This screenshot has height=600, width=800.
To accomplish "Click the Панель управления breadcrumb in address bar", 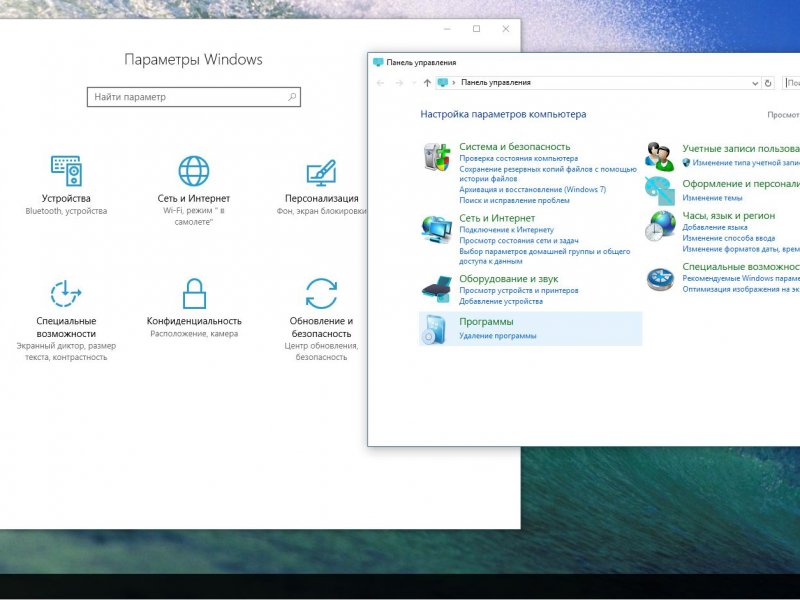I will (x=496, y=83).
